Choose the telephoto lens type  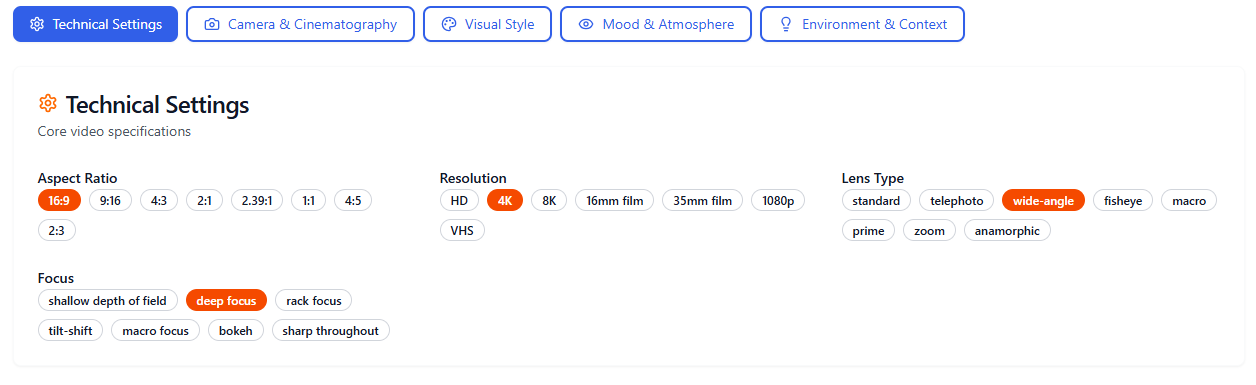point(957,200)
